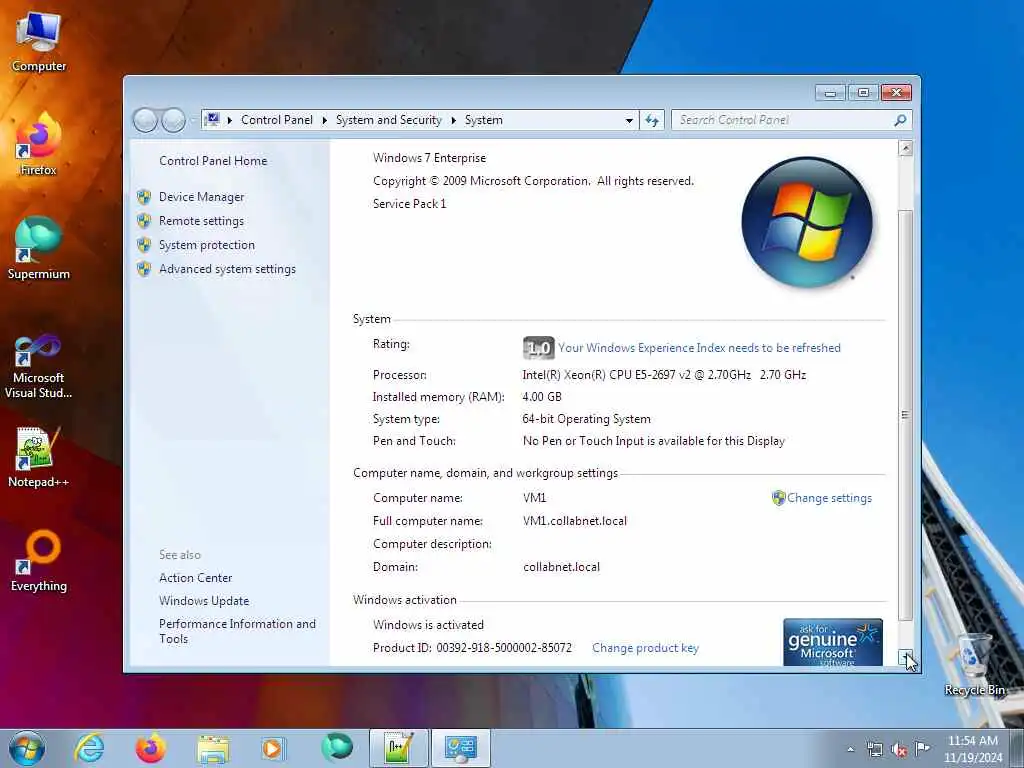Click Windows Experience Index refresh link
Screen dimensions: 1024x768
(699, 348)
